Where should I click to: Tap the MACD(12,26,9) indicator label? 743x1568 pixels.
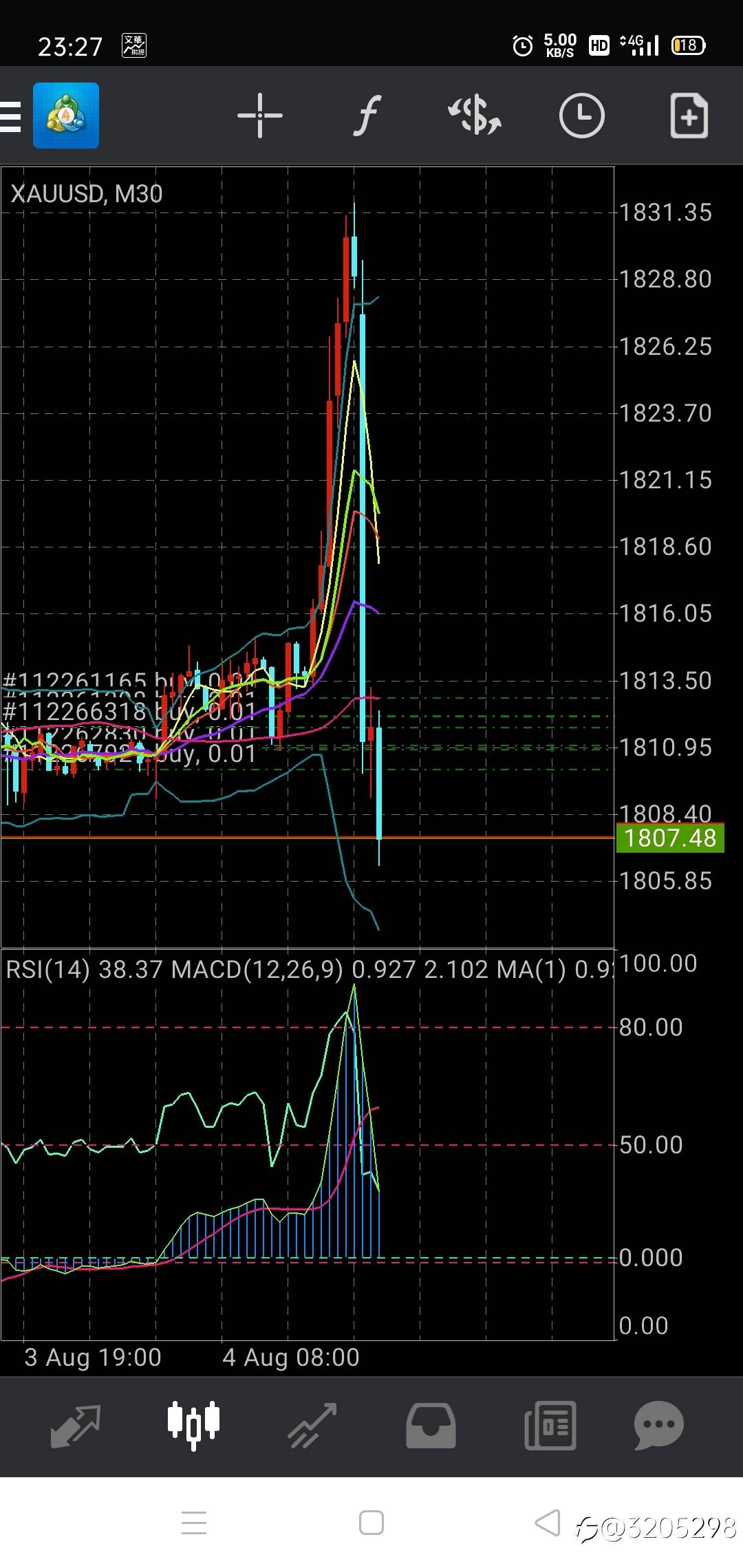click(x=257, y=970)
